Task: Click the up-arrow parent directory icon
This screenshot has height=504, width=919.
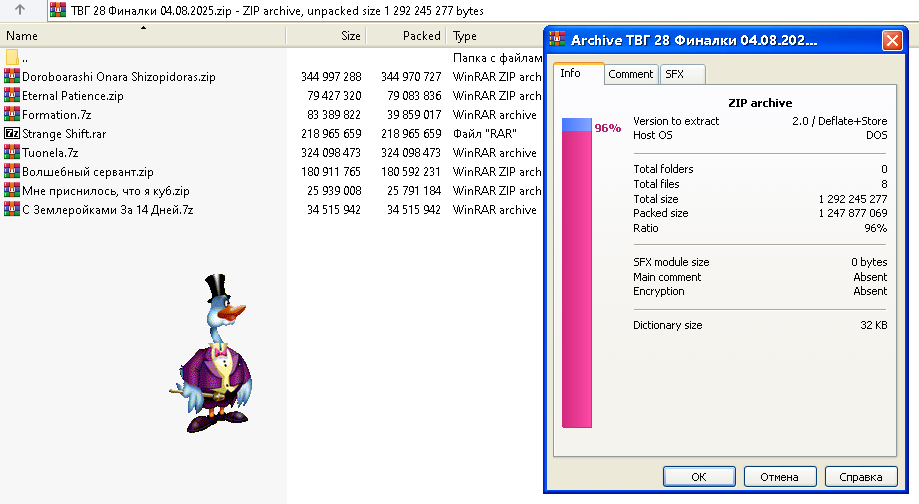Action: (x=19, y=10)
